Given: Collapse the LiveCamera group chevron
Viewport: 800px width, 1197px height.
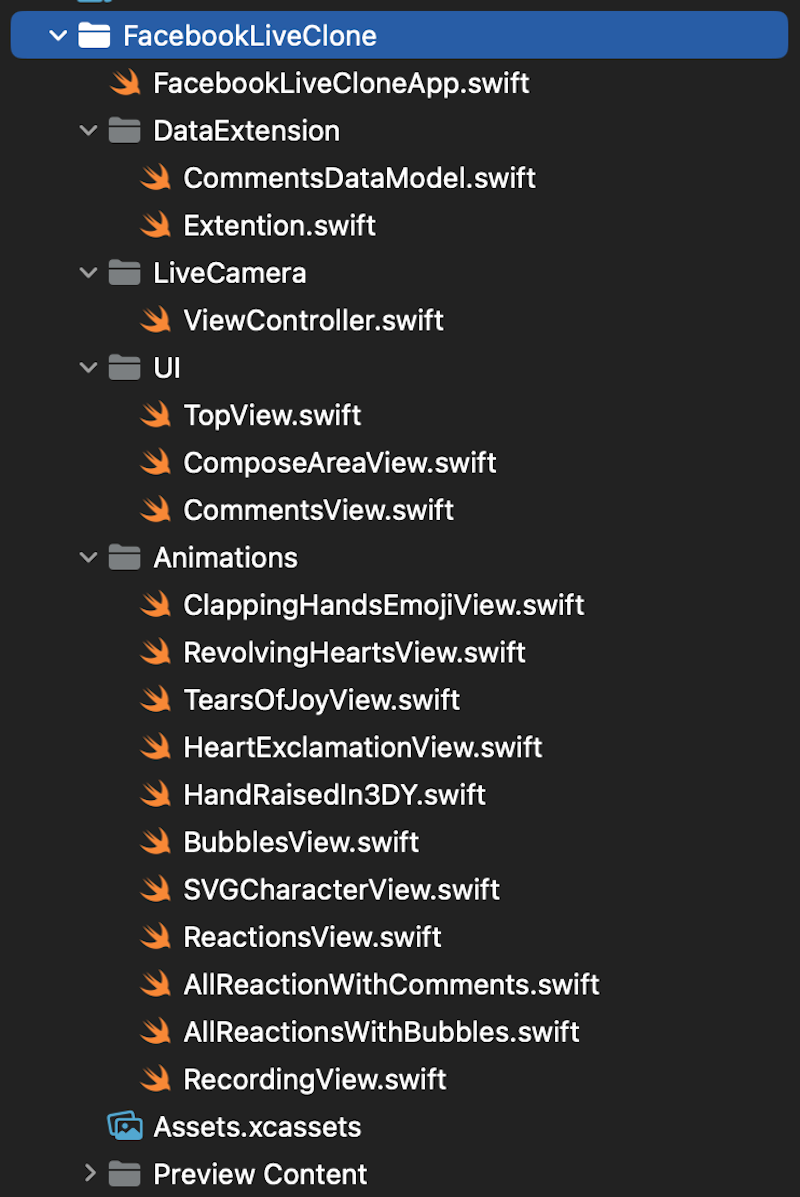Looking at the screenshot, I should 89,273.
